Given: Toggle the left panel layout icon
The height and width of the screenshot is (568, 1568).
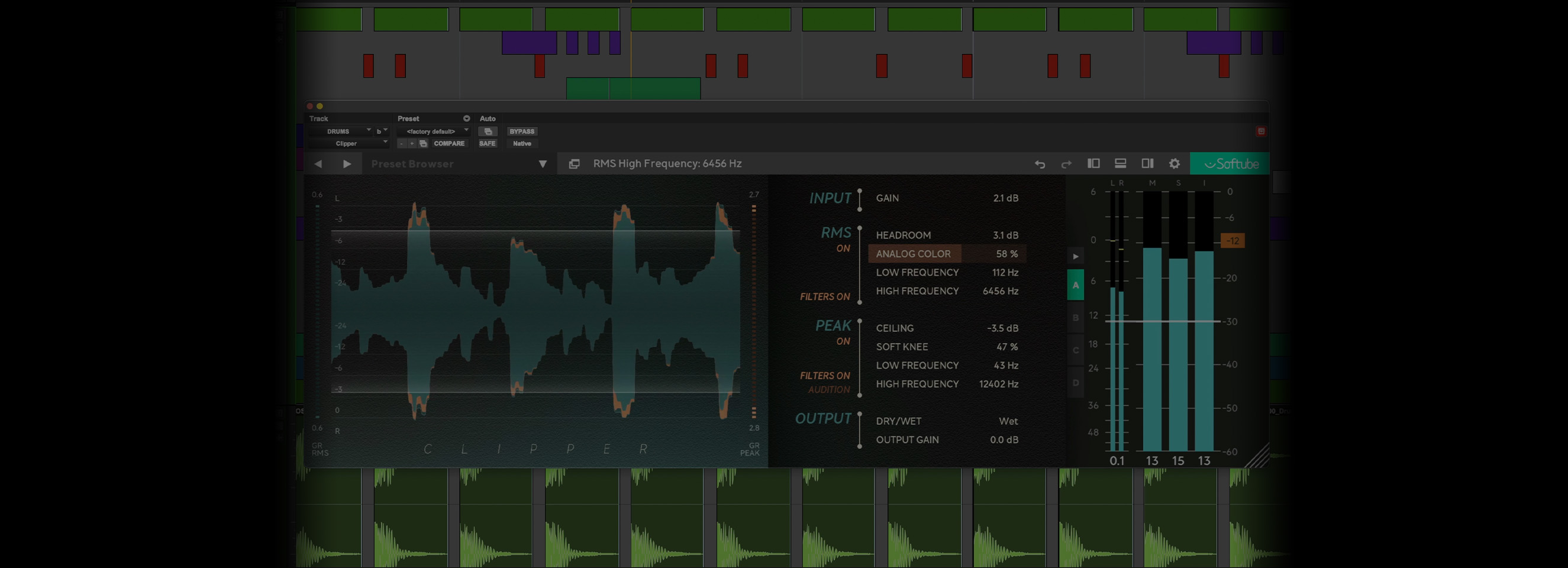Looking at the screenshot, I should [1093, 163].
